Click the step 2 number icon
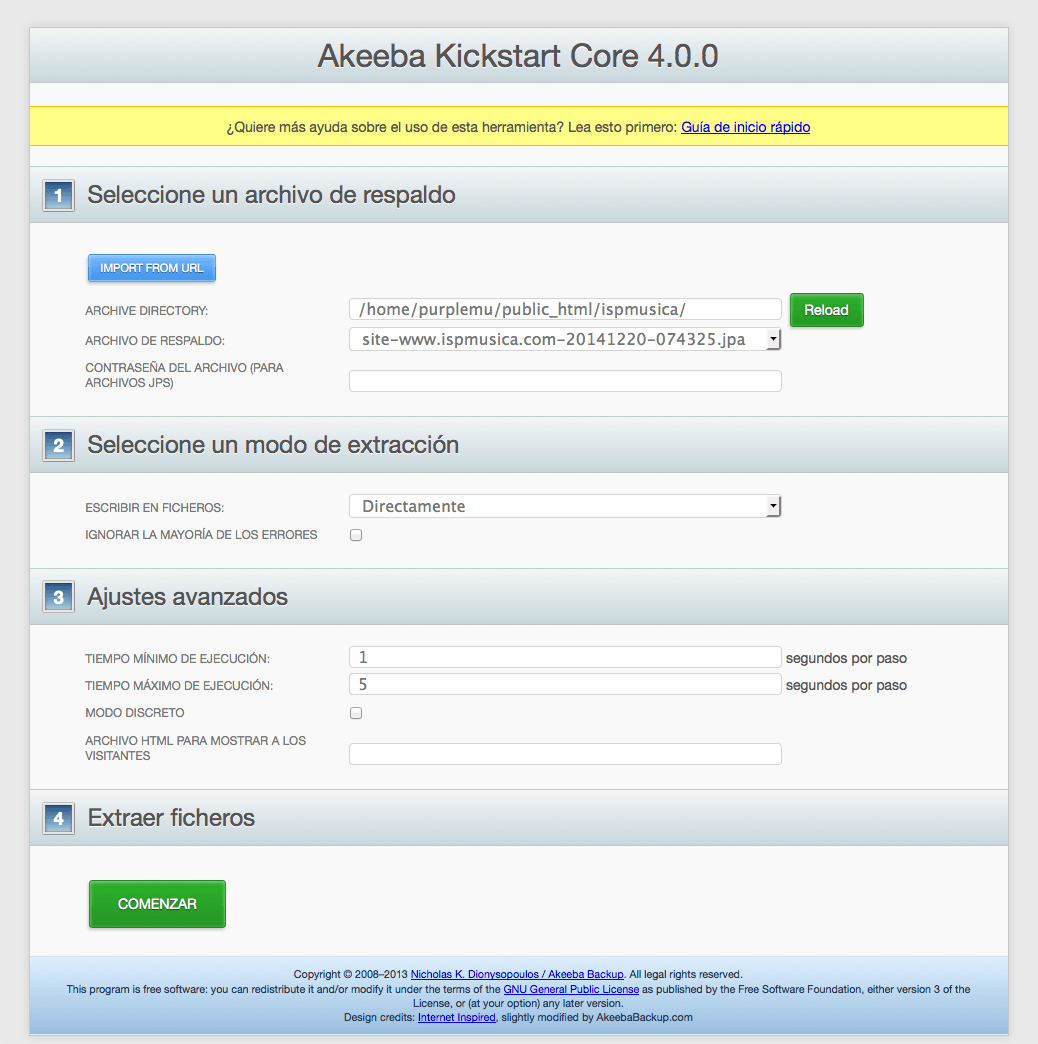The image size is (1038, 1044). pyautogui.click(x=59, y=445)
